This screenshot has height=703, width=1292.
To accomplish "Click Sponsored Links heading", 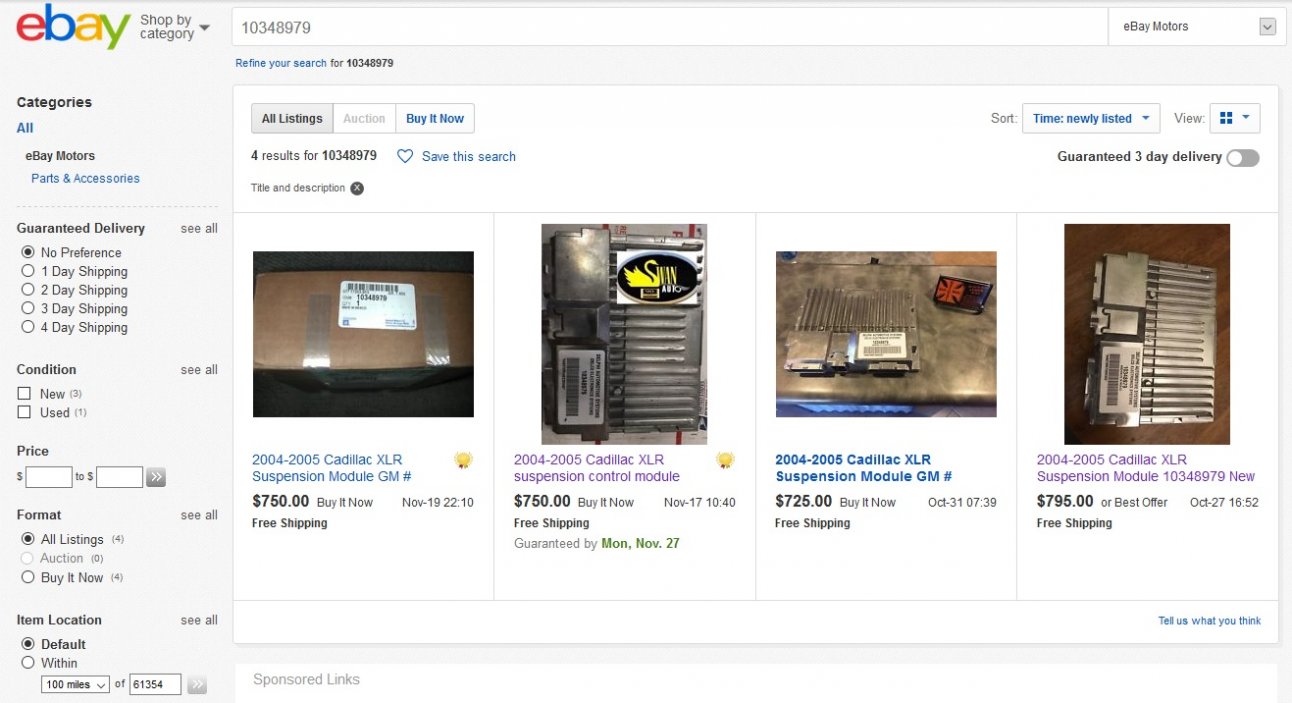I will pyautogui.click(x=306, y=680).
